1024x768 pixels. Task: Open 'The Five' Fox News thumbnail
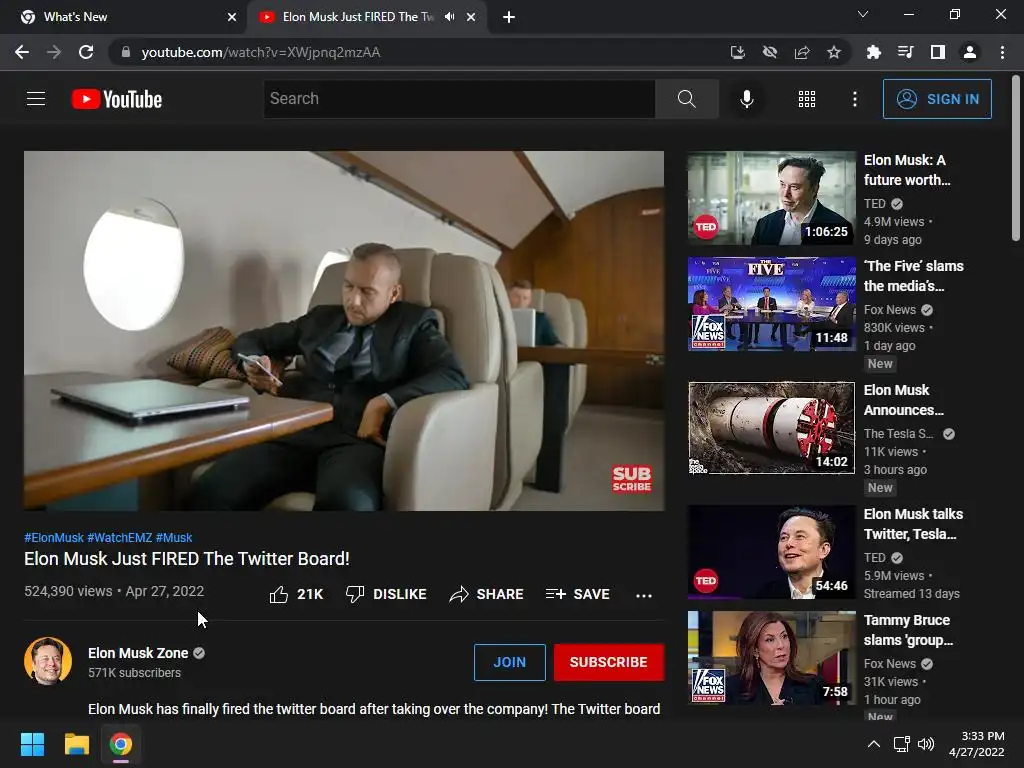(x=771, y=304)
